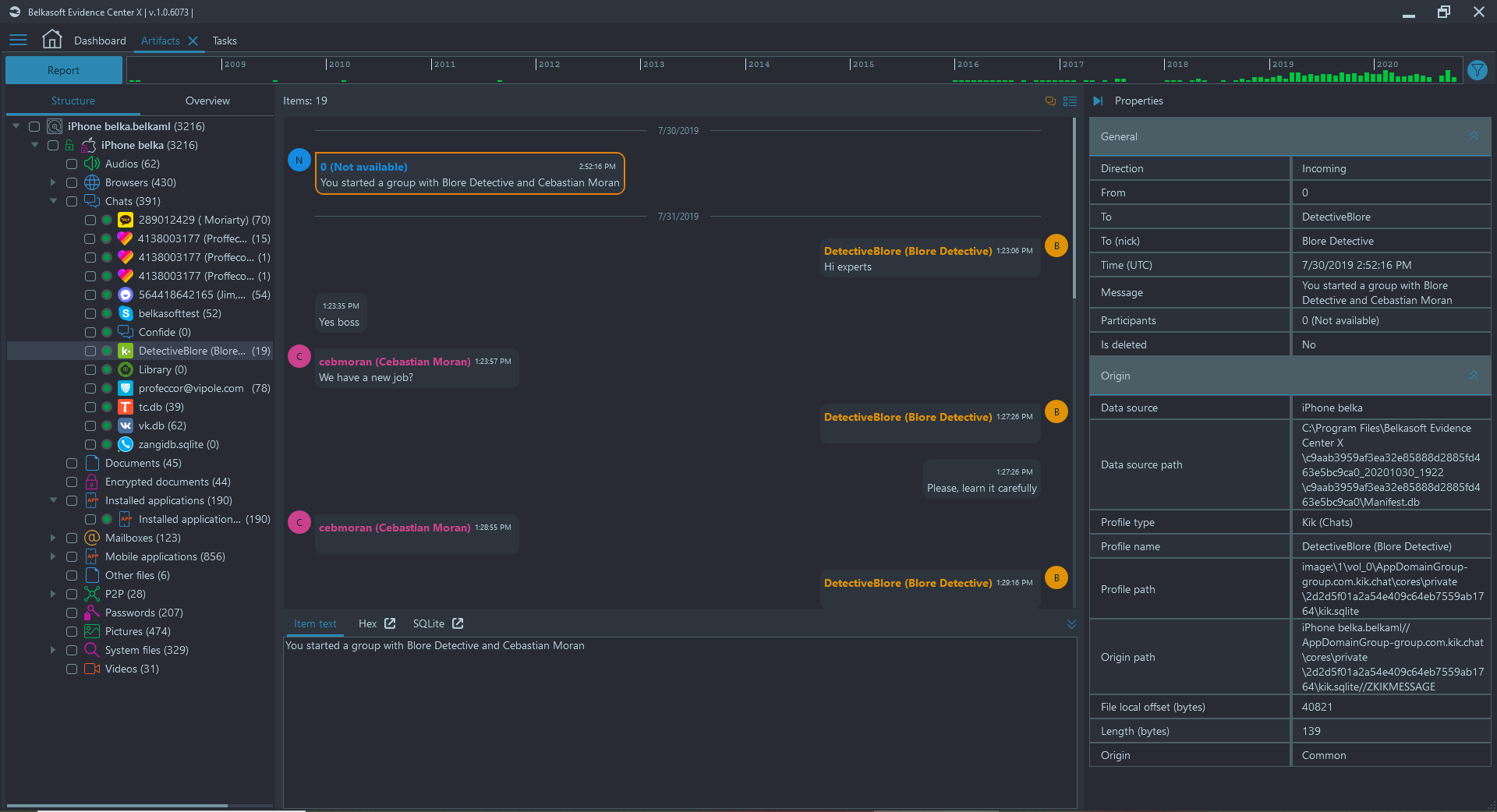Click the 2016 marker on timeline
The width and height of the screenshot is (1497, 812).
click(x=968, y=64)
